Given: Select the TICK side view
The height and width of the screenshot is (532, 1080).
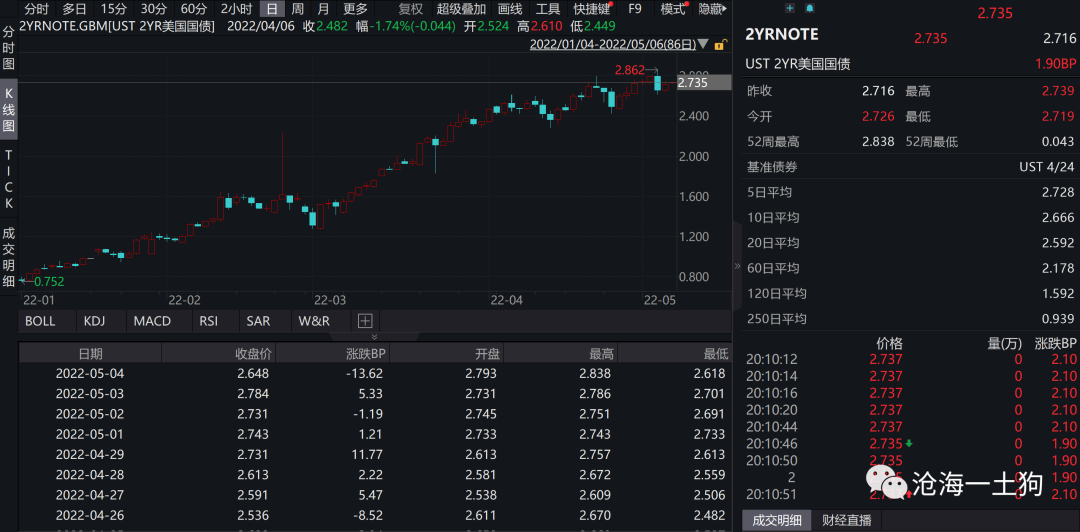Looking at the screenshot, I should click(x=9, y=178).
